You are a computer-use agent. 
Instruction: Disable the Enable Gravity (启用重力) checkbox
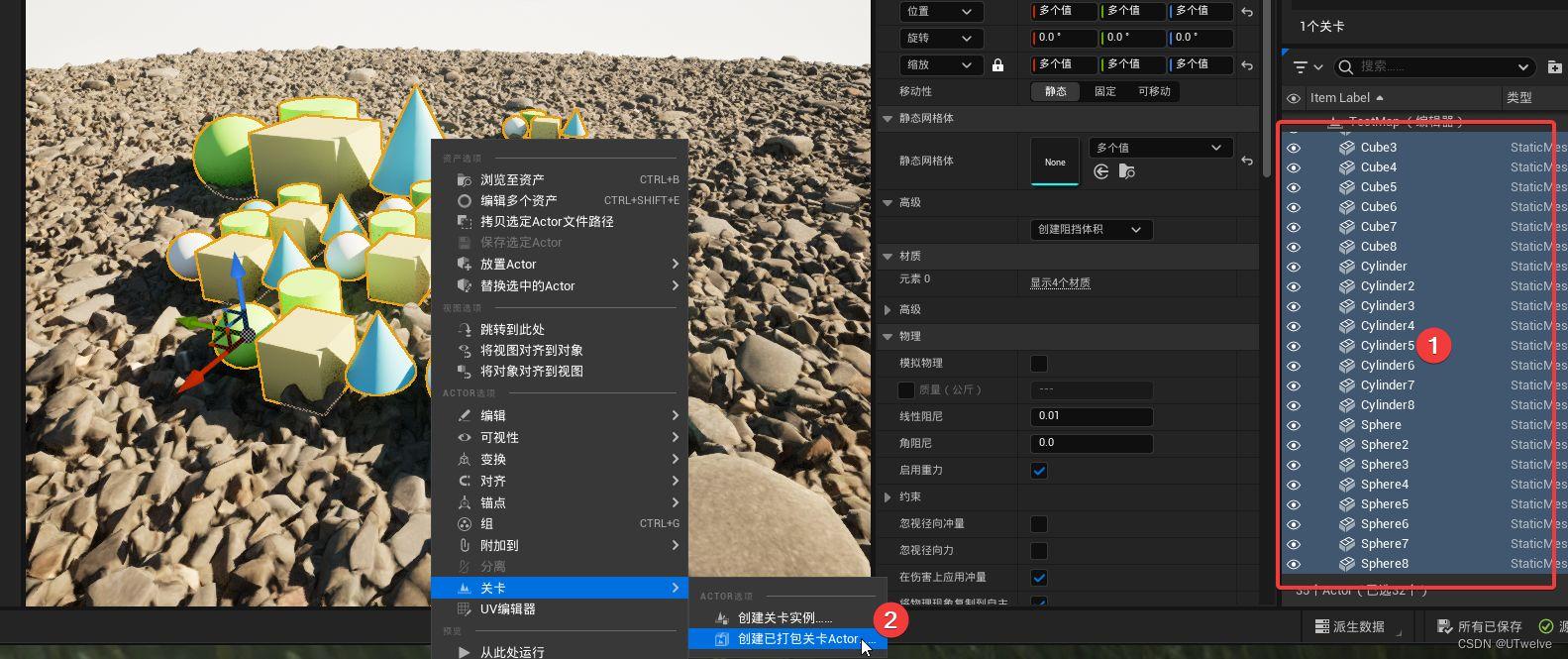(1039, 471)
